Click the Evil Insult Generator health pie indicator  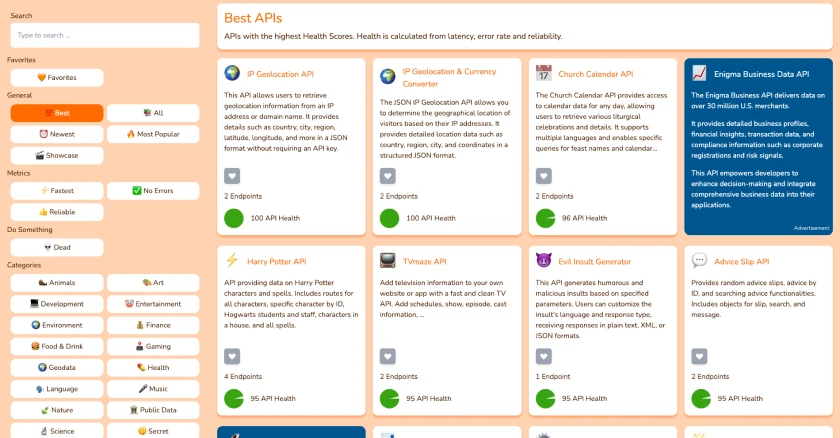[x=545, y=398]
